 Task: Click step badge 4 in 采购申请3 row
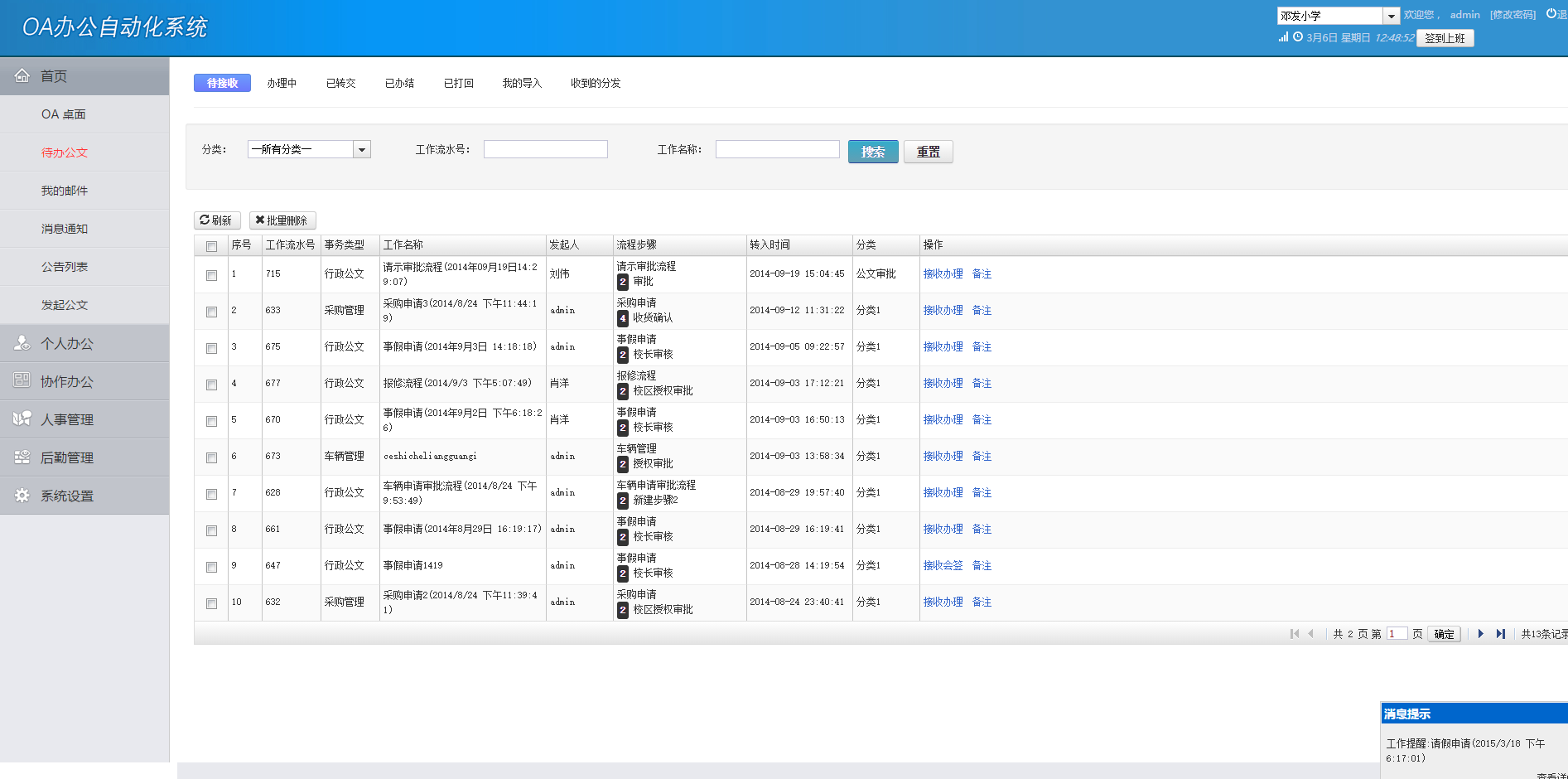[623, 318]
